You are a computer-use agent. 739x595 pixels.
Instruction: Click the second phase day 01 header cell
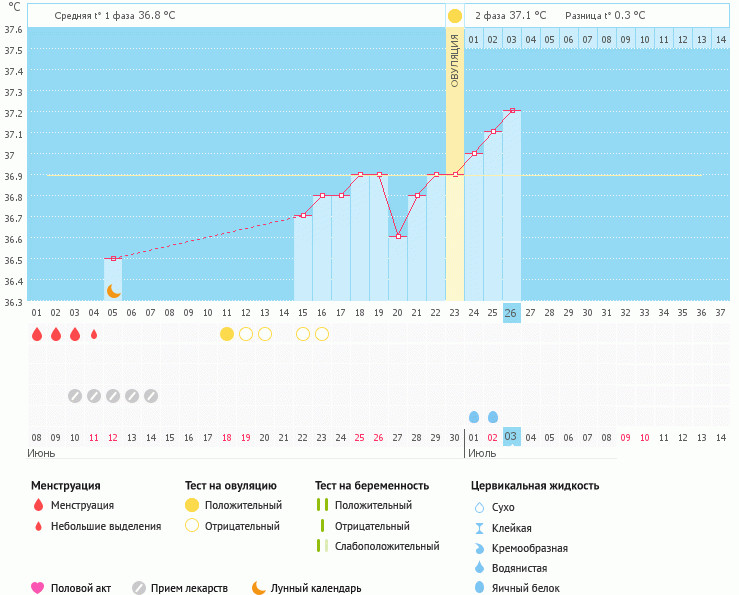coord(474,39)
